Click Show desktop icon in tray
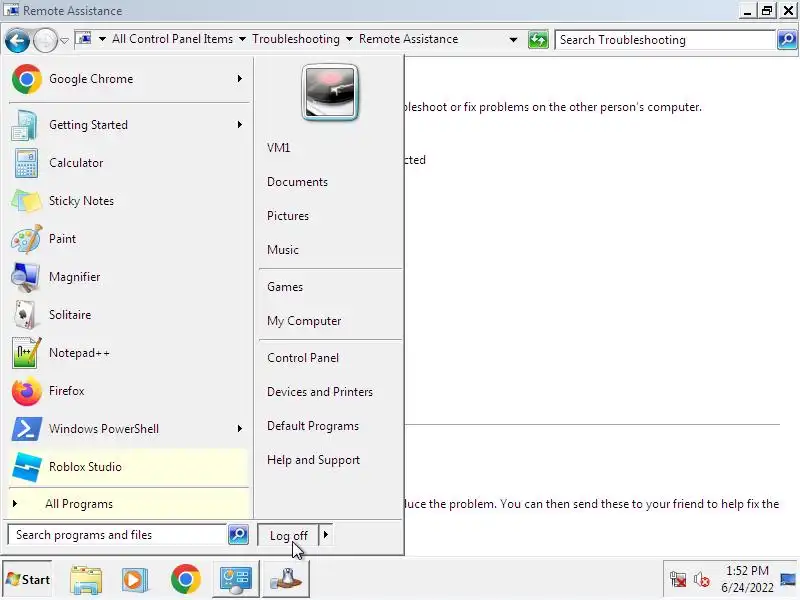 788,580
